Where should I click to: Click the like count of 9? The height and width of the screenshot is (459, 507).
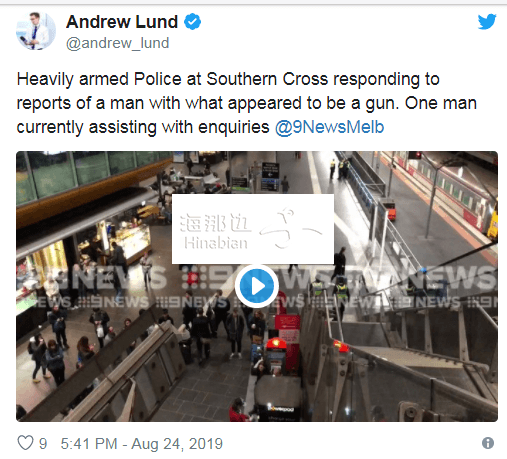point(43,444)
